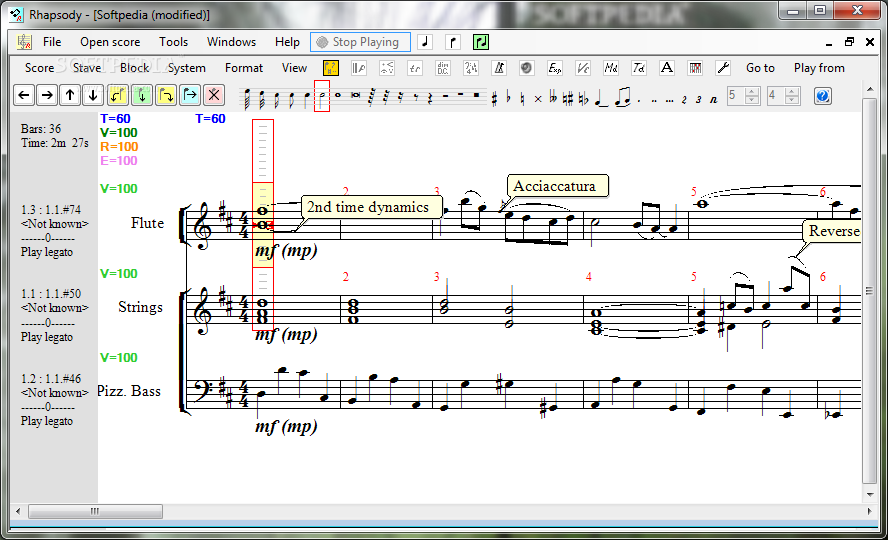The image size is (888, 540).
Task: Click the large A text tool icon
Action: (x=667, y=68)
